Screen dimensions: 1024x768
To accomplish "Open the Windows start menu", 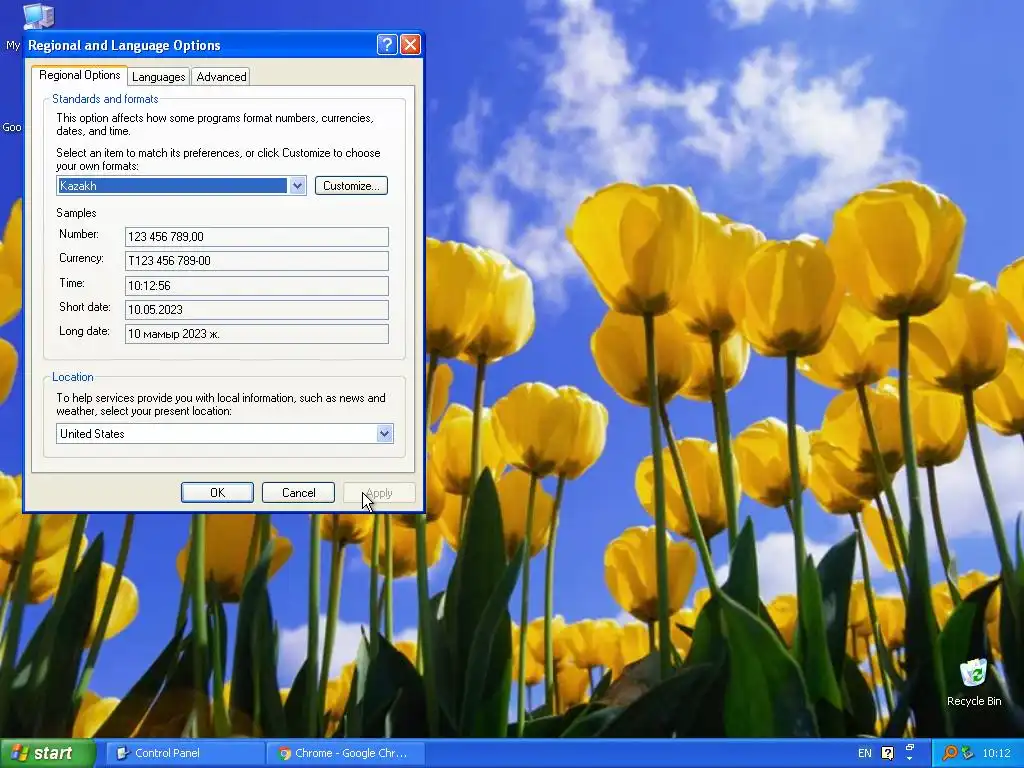I will (x=47, y=753).
